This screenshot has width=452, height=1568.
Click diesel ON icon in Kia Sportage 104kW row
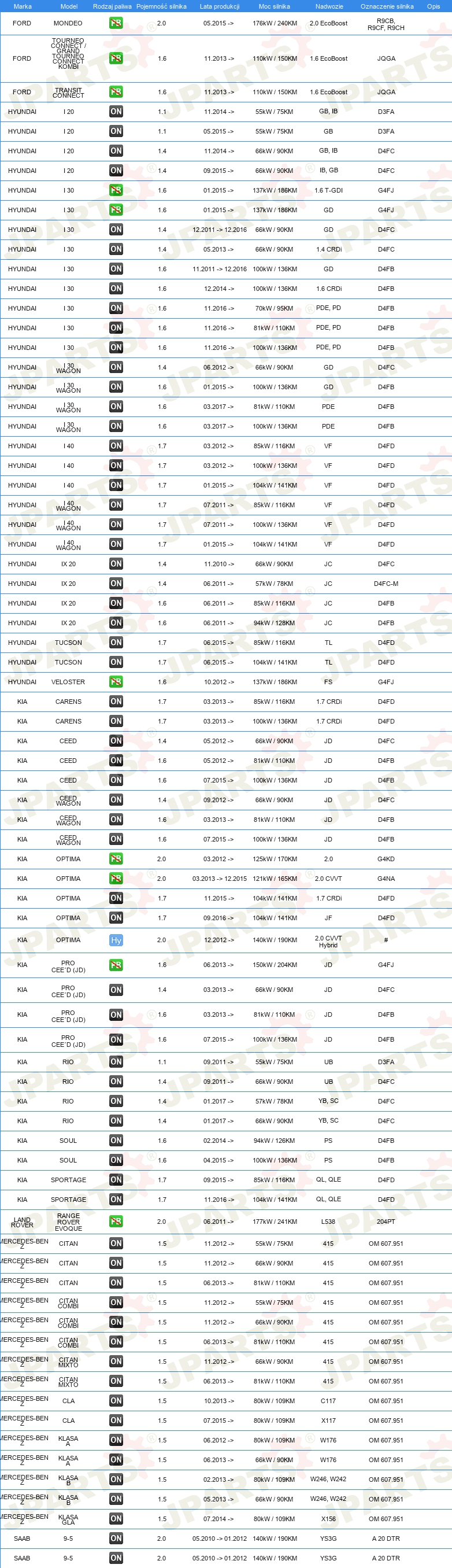(116, 1199)
